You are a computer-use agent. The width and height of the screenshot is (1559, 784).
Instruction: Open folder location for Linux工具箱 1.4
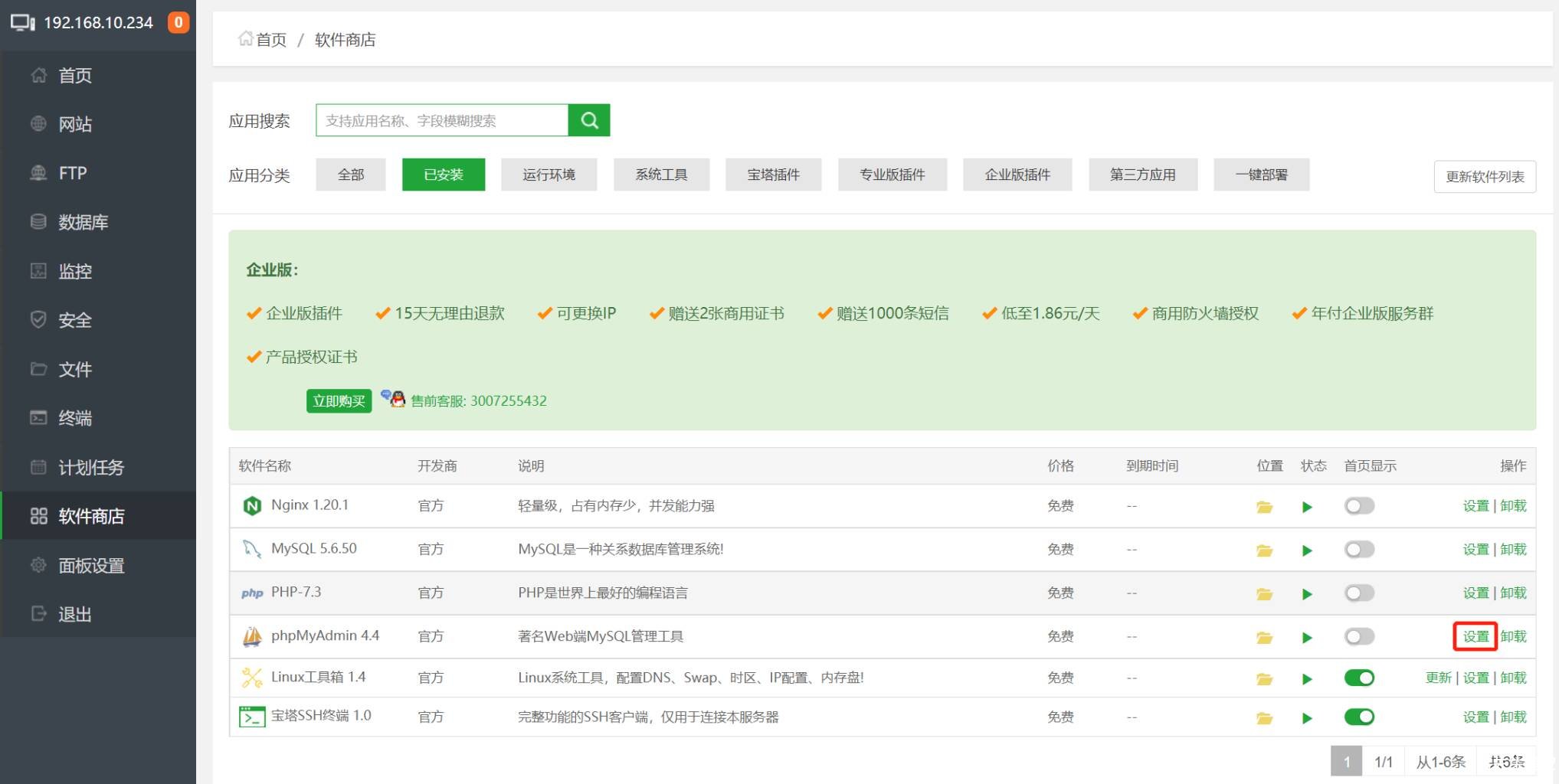[x=1264, y=679]
